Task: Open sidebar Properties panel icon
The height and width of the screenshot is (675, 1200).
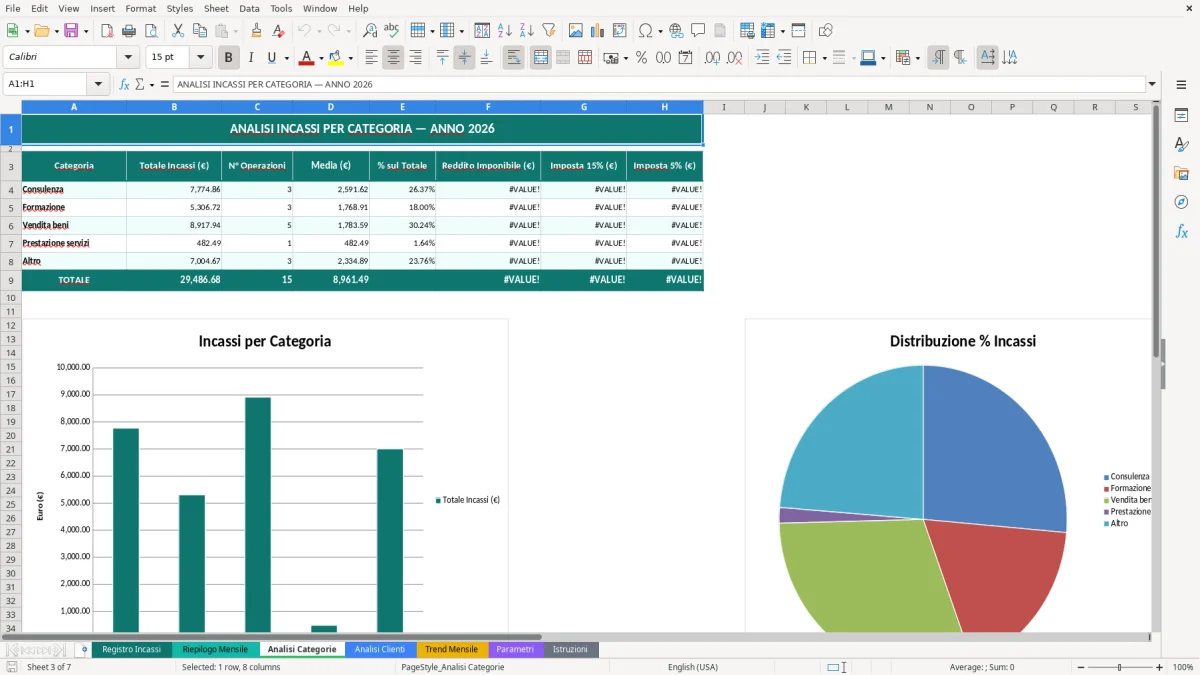Action: pos(1181,116)
